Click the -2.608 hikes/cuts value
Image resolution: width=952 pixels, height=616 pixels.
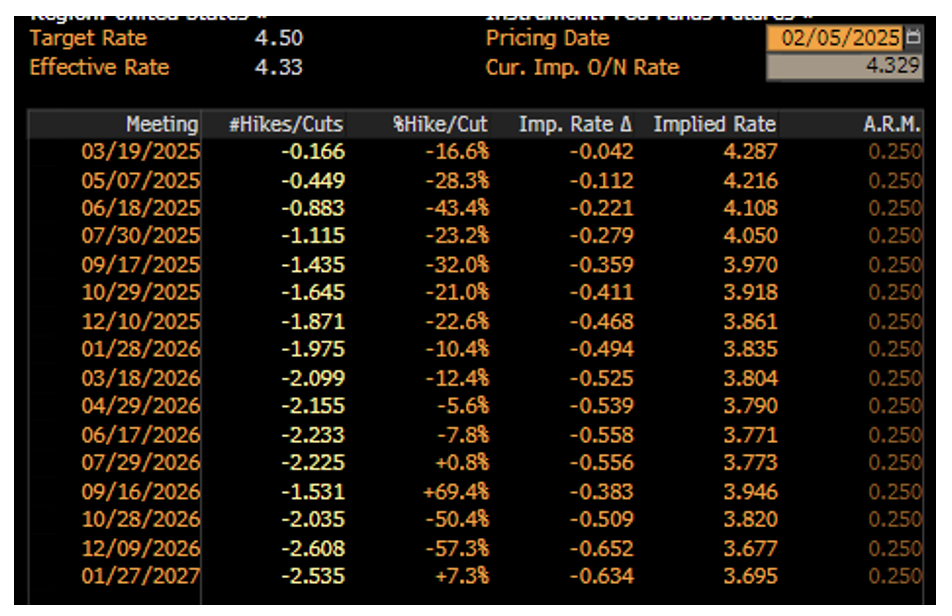pyautogui.click(x=314, y=549)
